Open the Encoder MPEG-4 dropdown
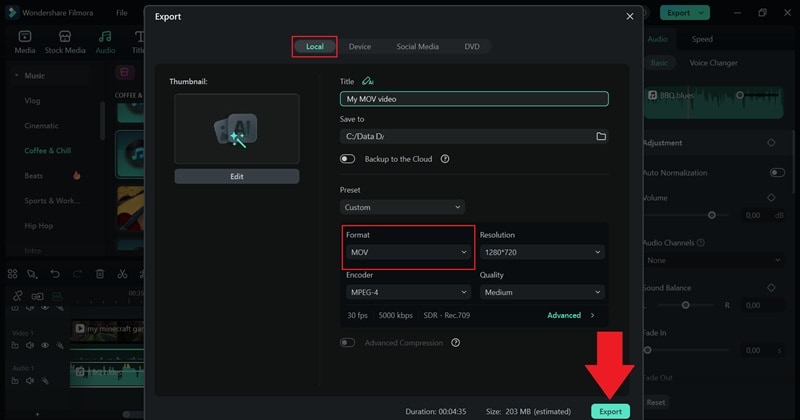The image size is (800, 420). (x=408, y=292)
